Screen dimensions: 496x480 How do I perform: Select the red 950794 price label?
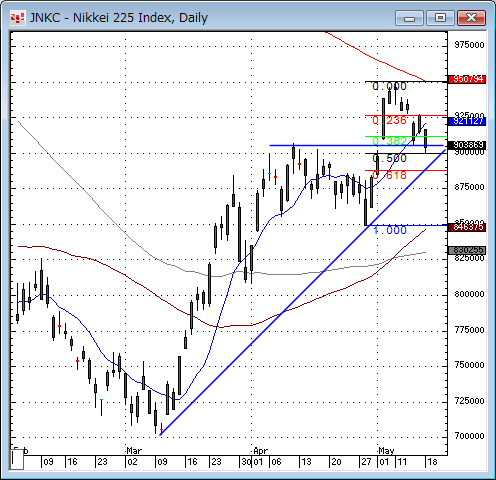coord(467,79)
